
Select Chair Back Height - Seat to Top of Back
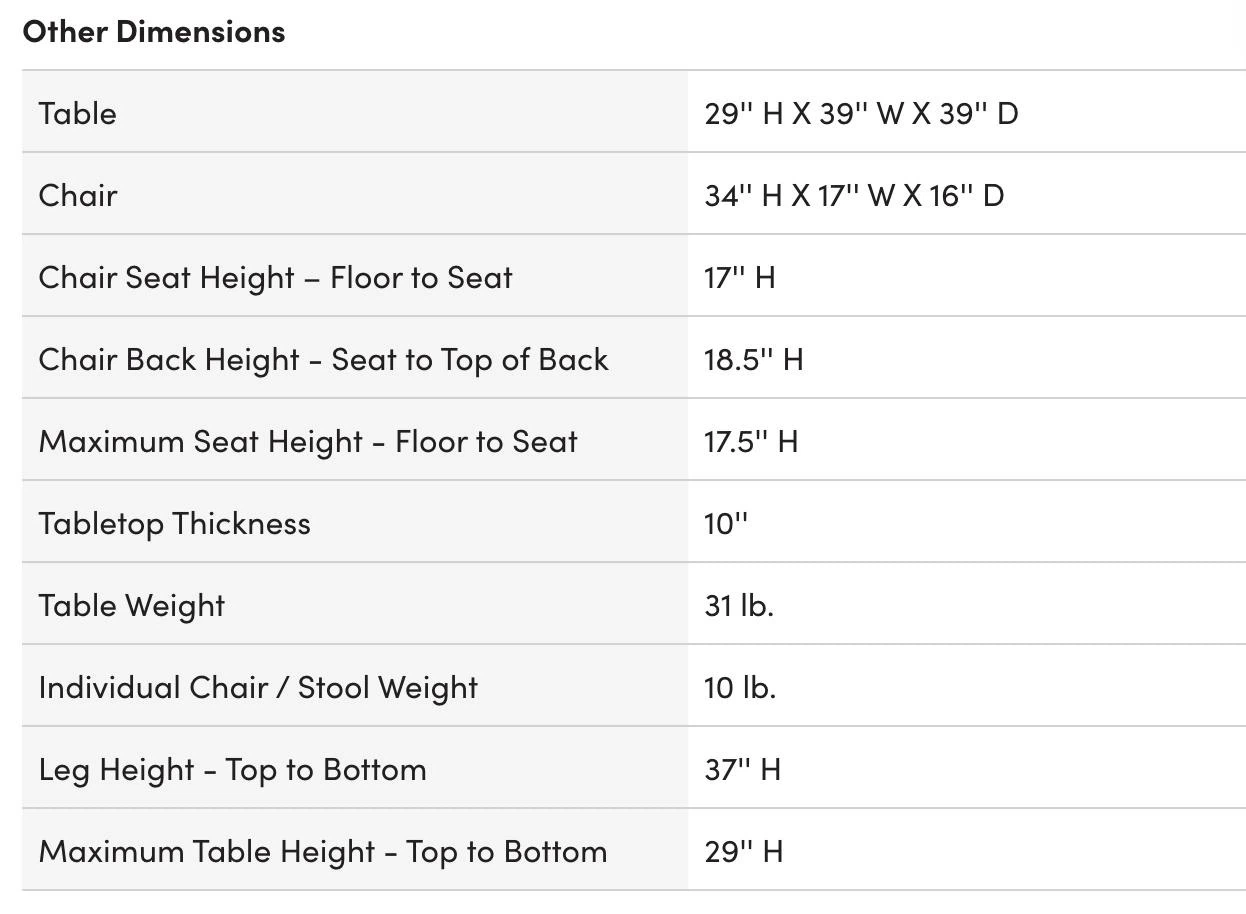pos(324,359)
